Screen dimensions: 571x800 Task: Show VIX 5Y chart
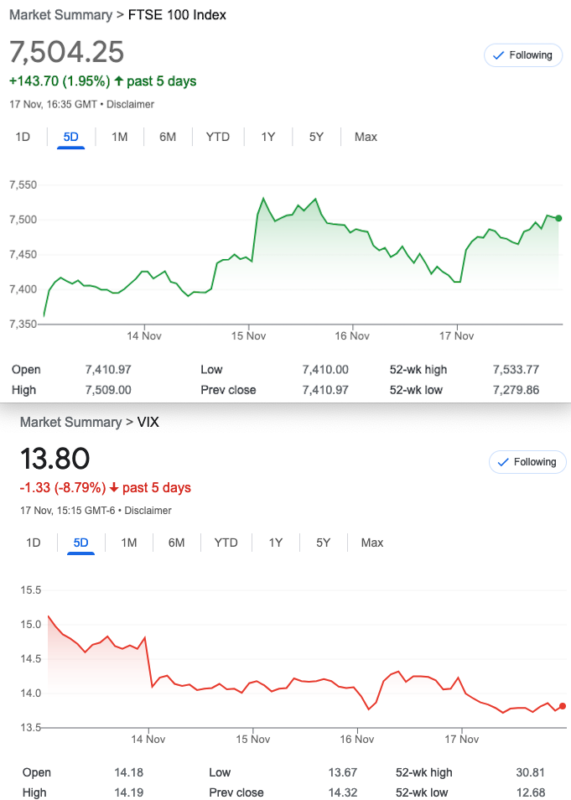(x=324, y=542)
